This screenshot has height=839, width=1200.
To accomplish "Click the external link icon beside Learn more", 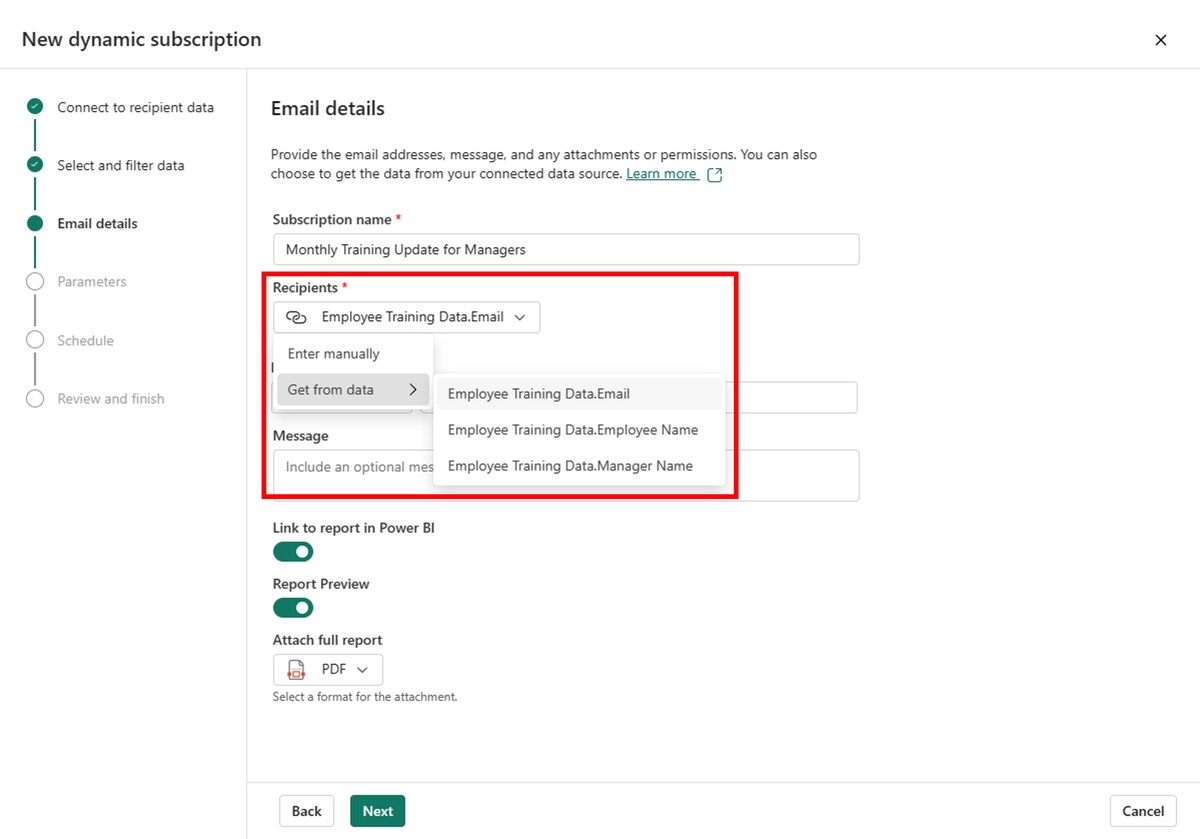I will coord(714,175).
